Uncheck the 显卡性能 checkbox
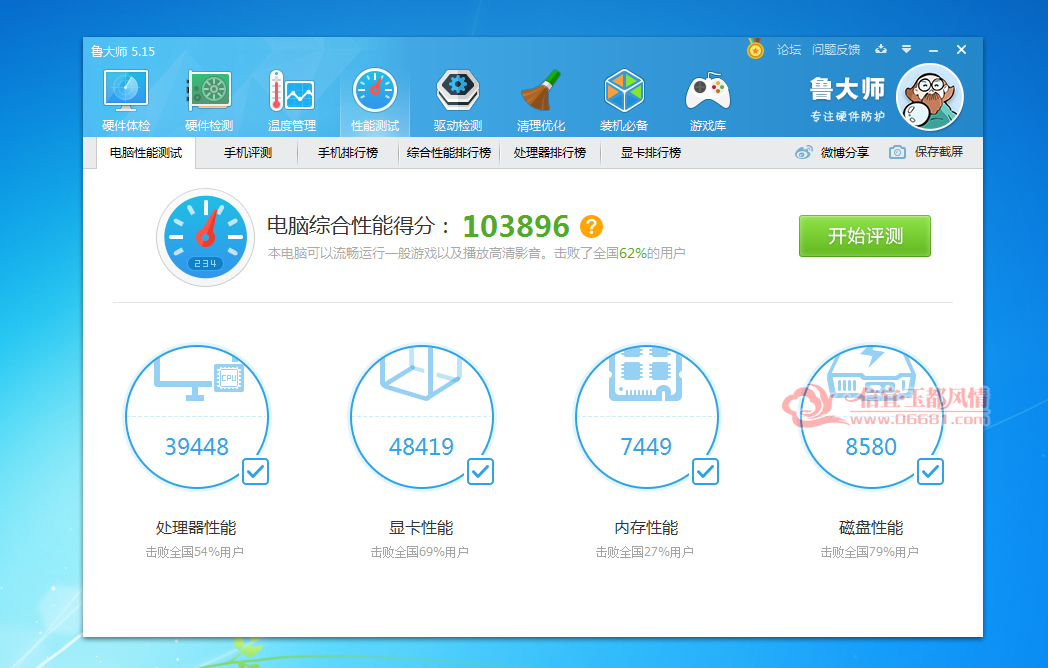This screenshot has height=668, width=1048. click(481, 471)
